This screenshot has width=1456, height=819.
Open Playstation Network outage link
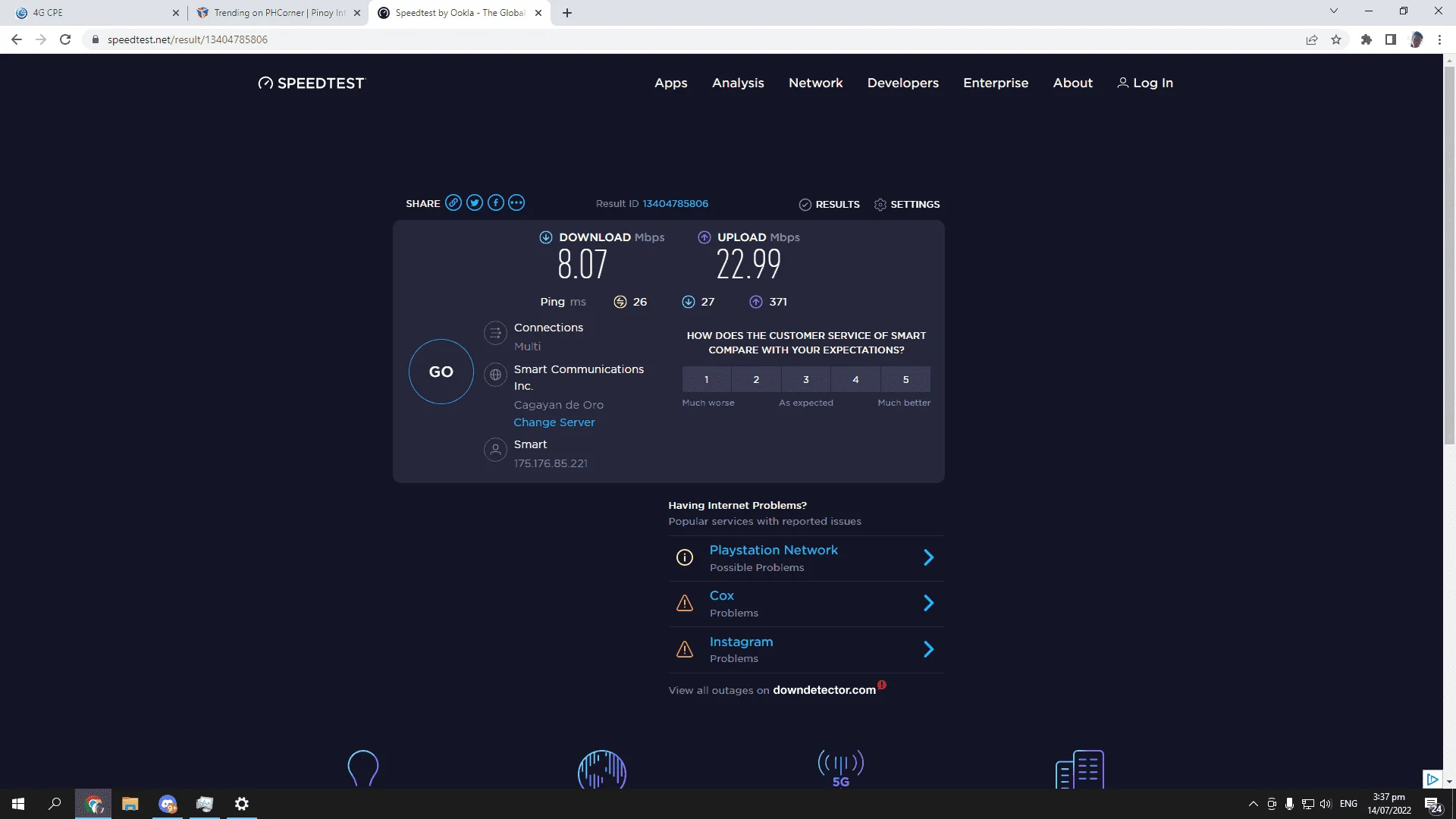(x=773, y=550)
